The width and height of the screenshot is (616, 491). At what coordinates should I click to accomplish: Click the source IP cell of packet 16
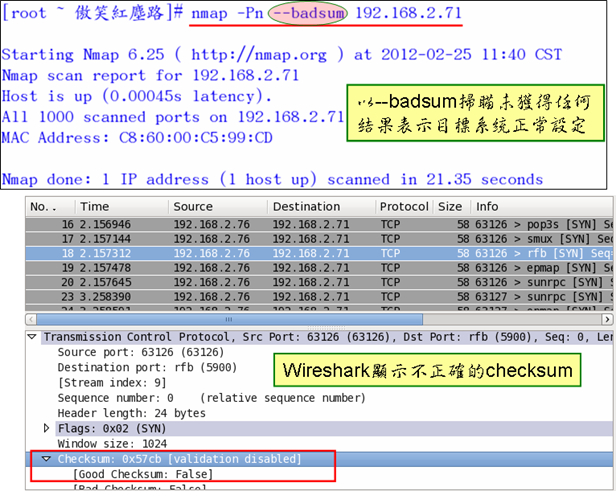[212, 224]
